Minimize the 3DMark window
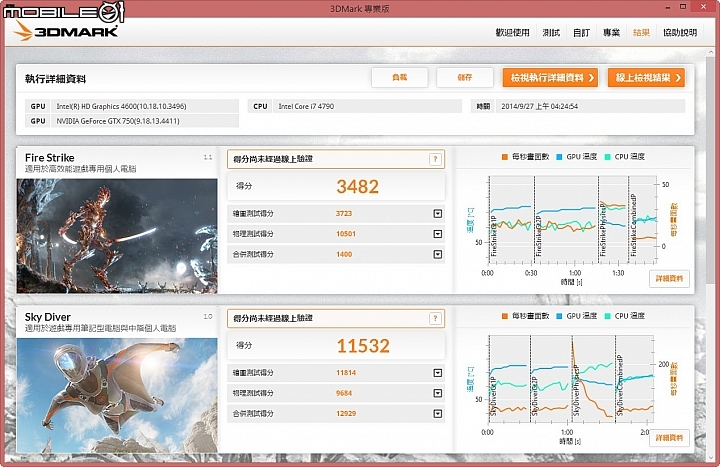720x467 pixels. point(668,7)
